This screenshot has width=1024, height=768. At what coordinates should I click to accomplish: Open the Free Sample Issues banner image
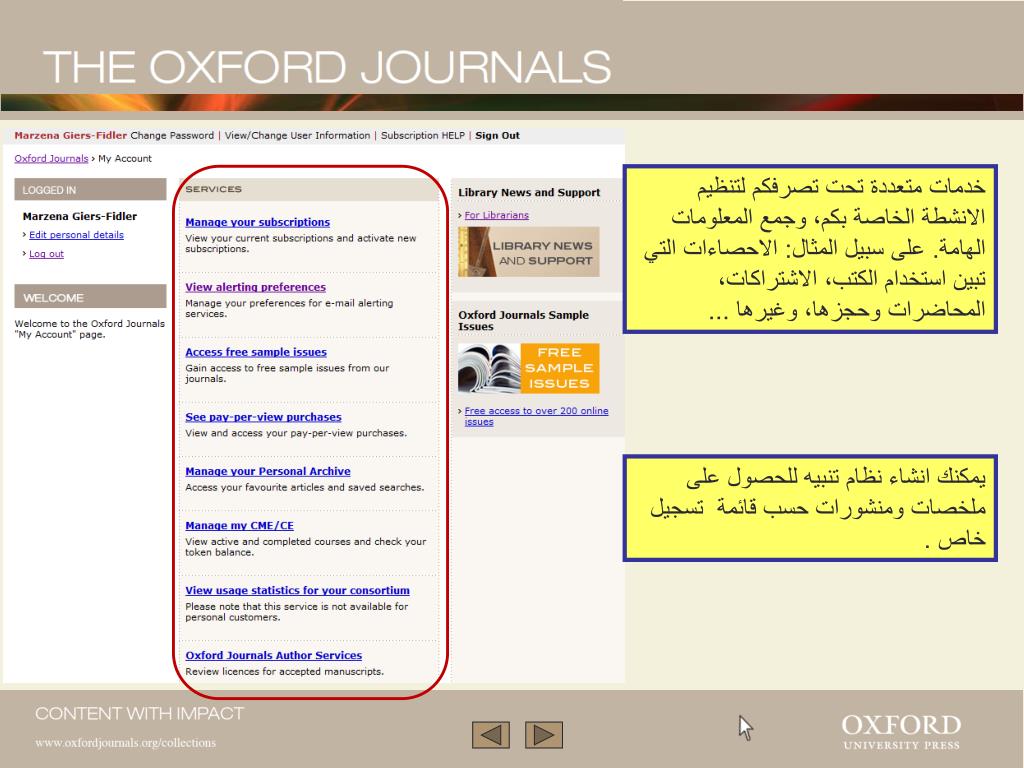pos(528,368)
